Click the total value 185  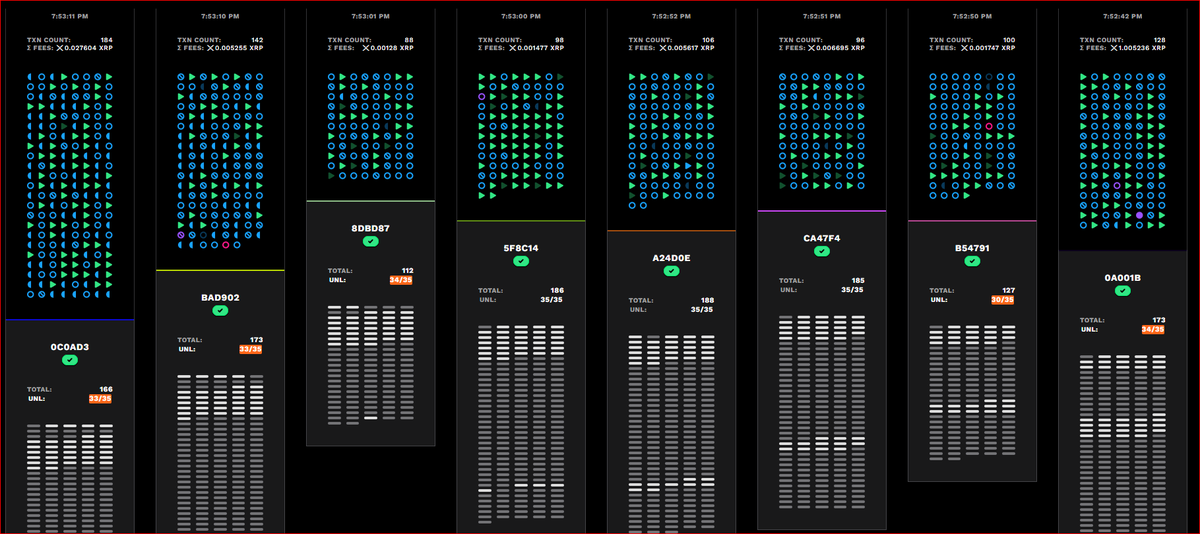(x=858, y=281)
